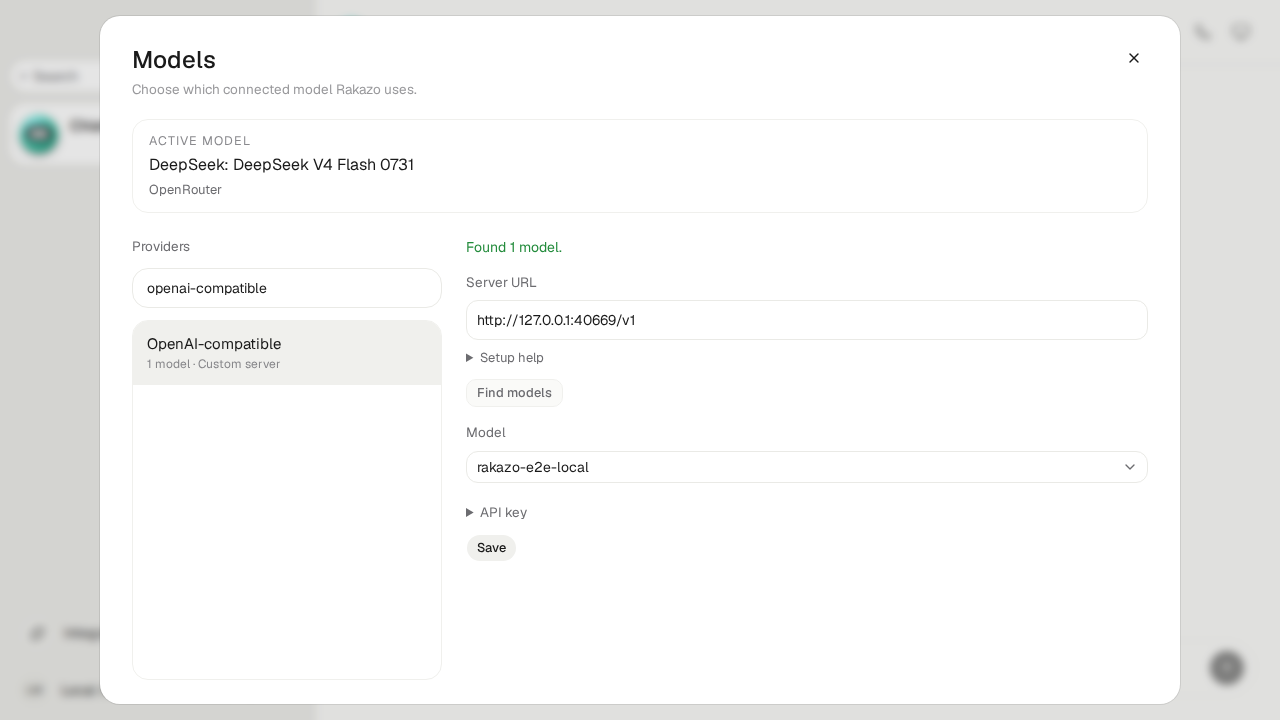
Task: Focus the Providers filter field showing openai-compatible
Action: click(287, 288)
